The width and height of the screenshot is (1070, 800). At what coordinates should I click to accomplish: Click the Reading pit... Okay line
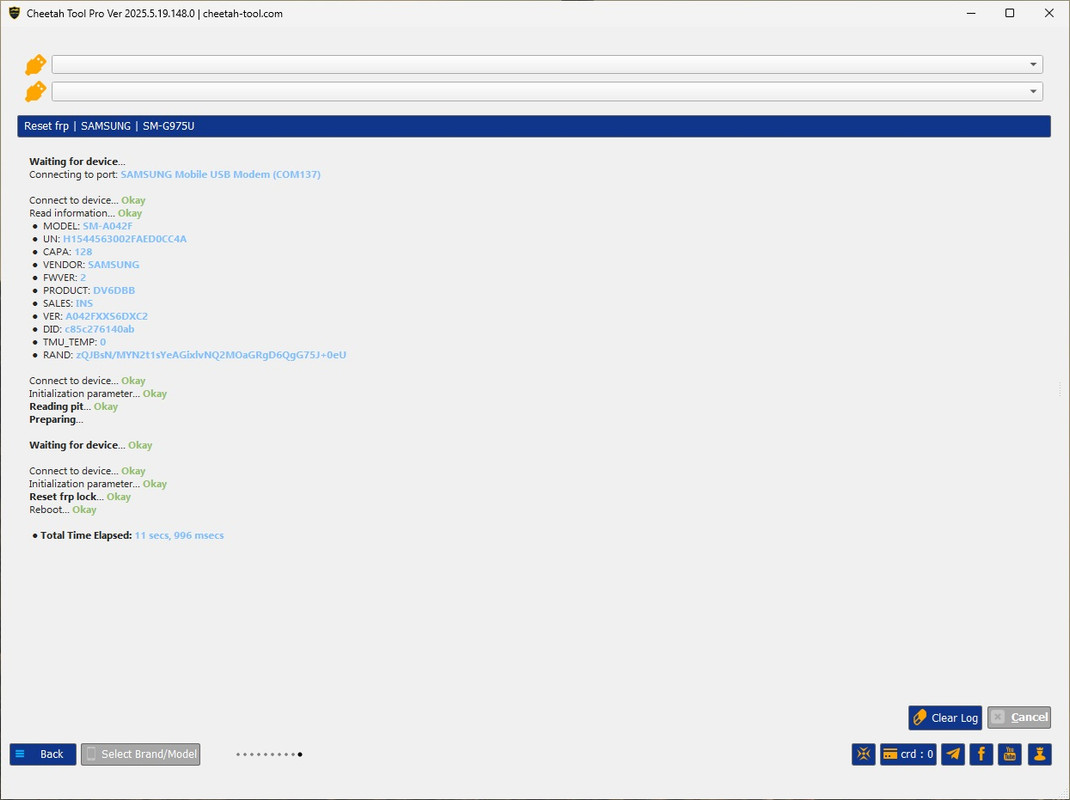tap(74, 407)
